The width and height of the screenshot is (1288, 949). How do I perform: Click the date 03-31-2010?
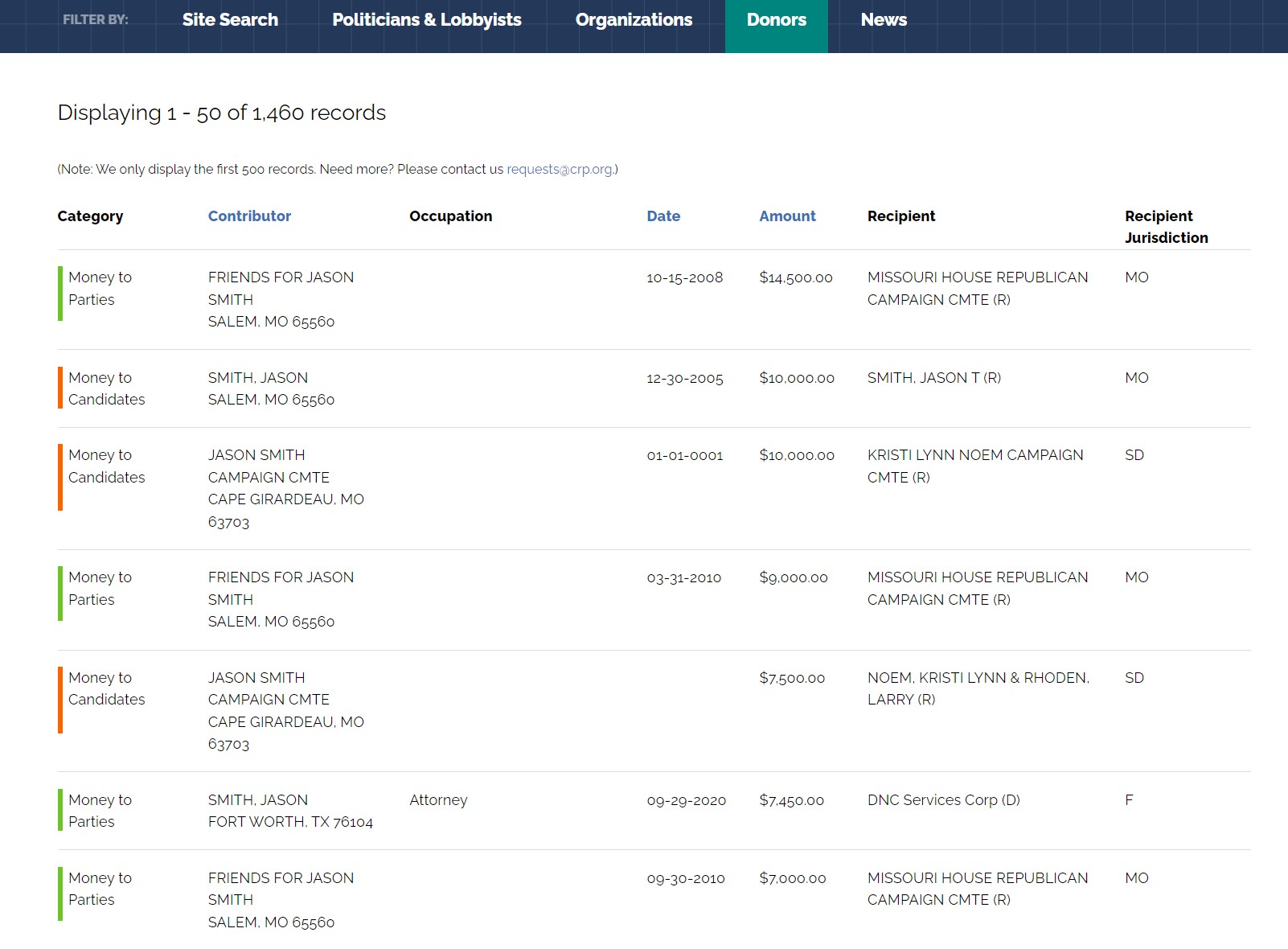pos(684,577)
